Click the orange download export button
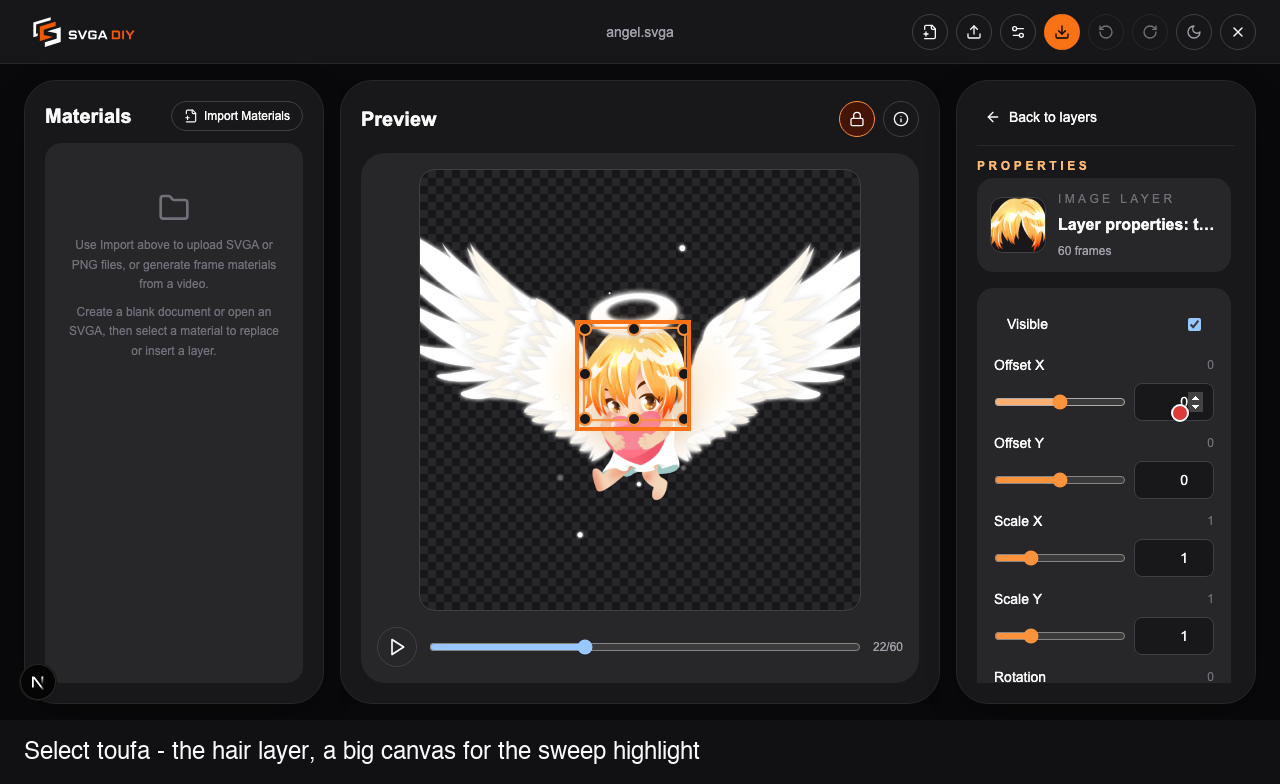The height and width of the screenshot is (784, 1280). (x=1062, y=32)
